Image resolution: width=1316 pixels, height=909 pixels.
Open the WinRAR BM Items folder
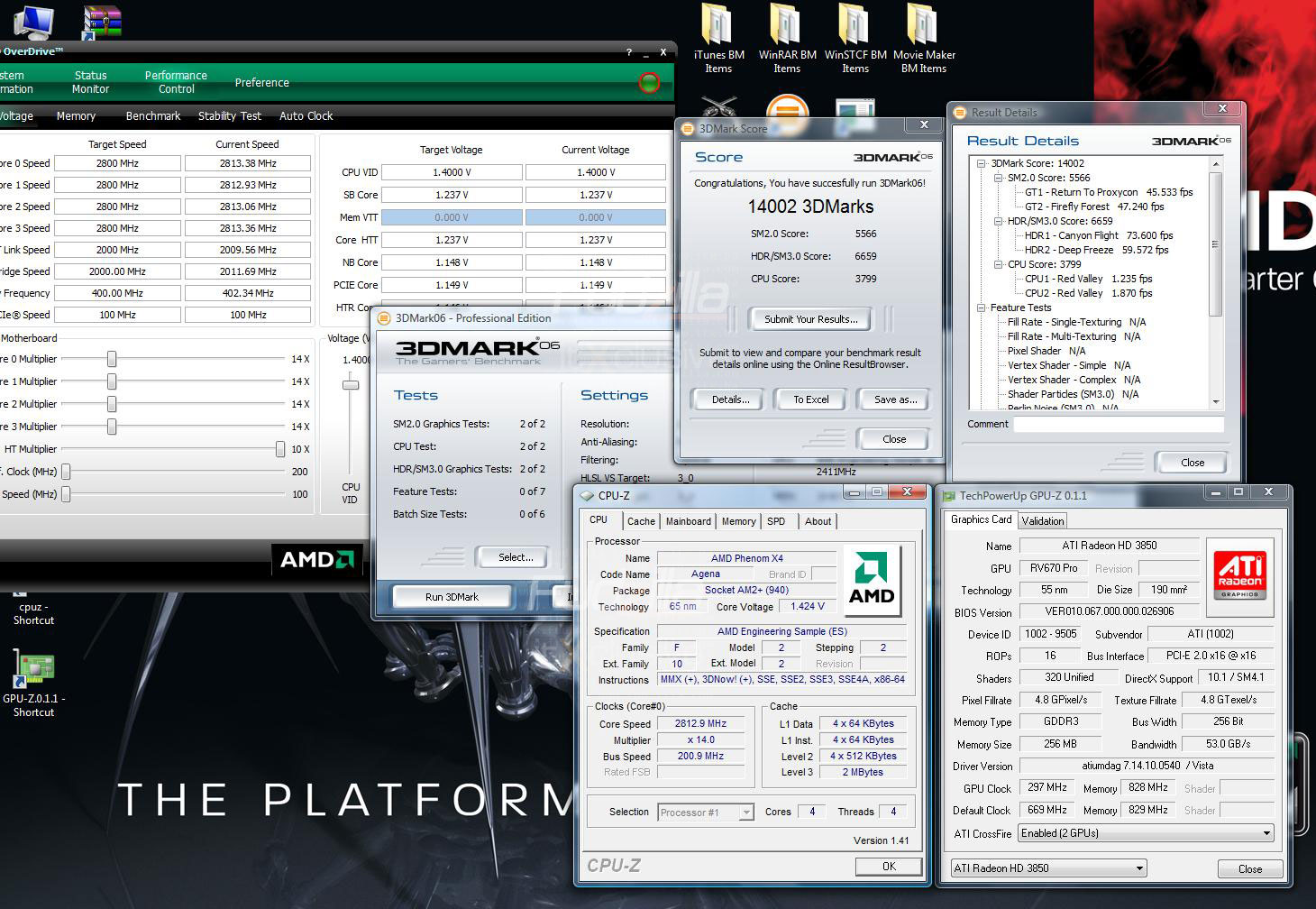pyautogui.click(x=787, y=24)
